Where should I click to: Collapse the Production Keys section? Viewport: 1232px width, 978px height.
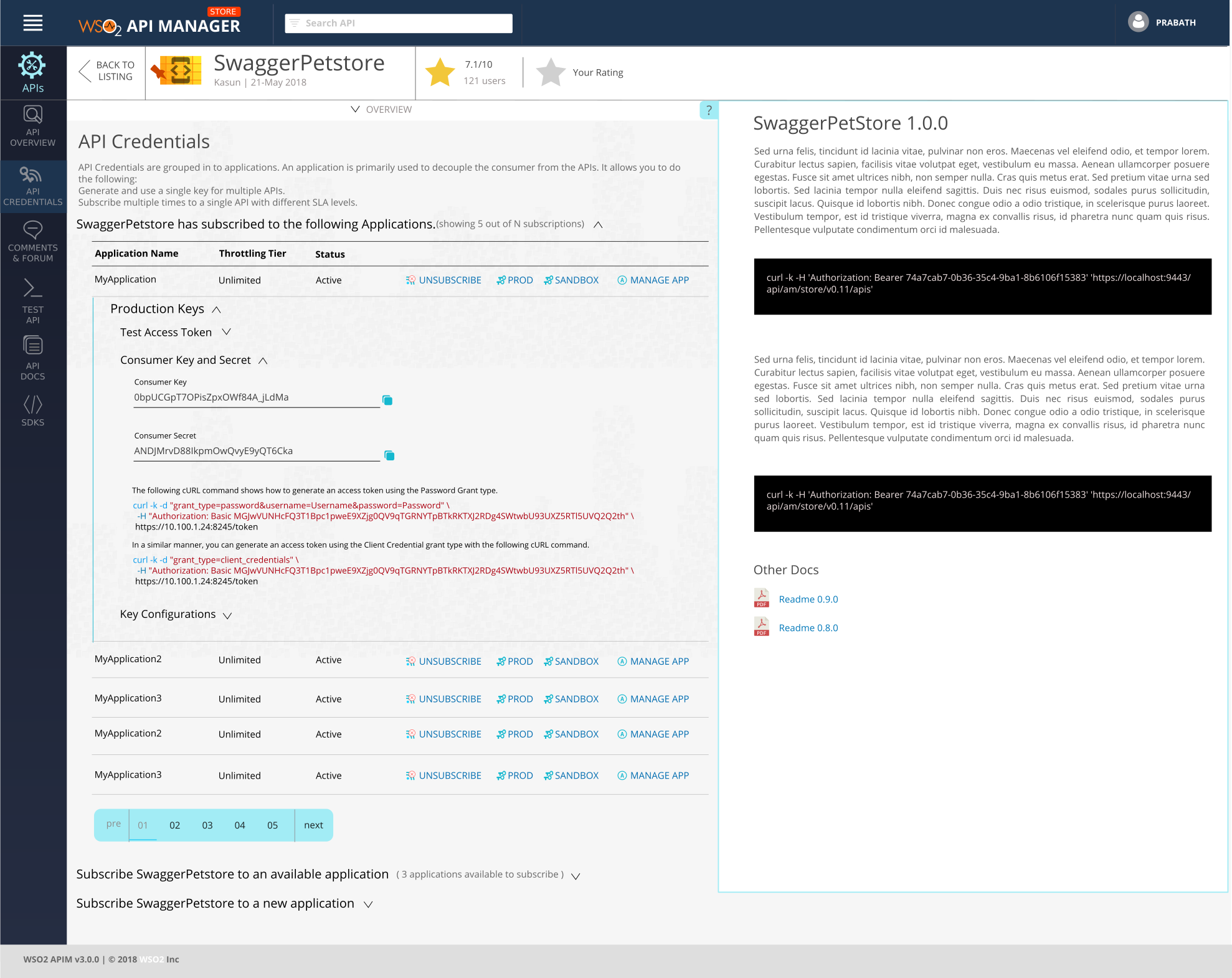pos(217,310)
